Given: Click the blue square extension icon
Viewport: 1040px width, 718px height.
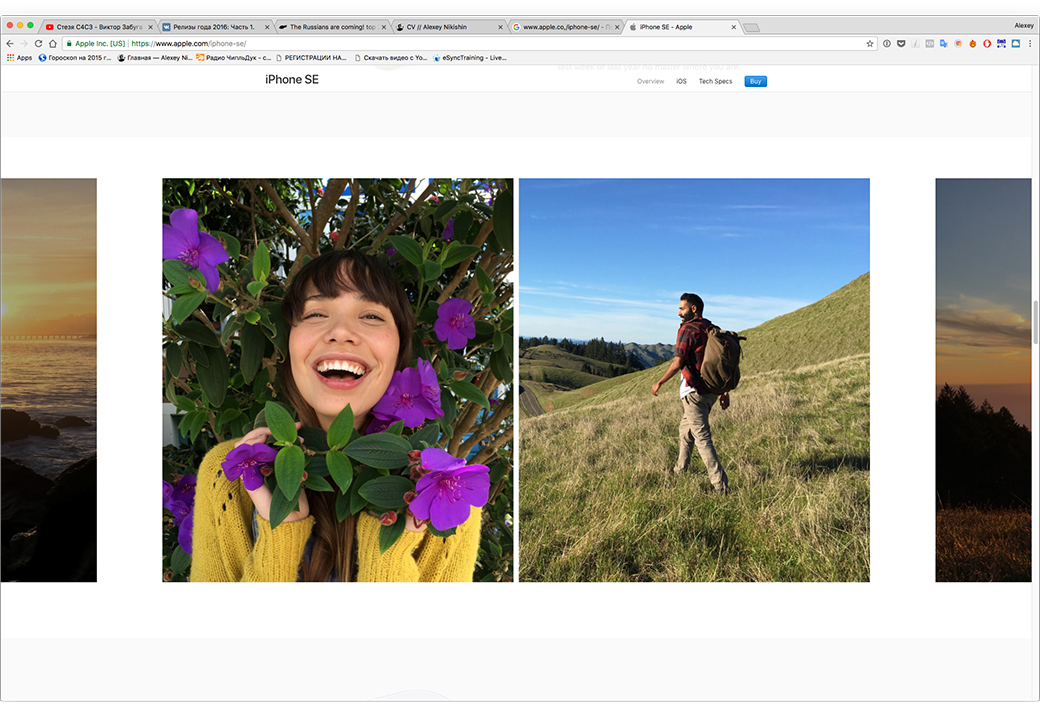Looking at the screenshot, I should tap(1015, 44).
